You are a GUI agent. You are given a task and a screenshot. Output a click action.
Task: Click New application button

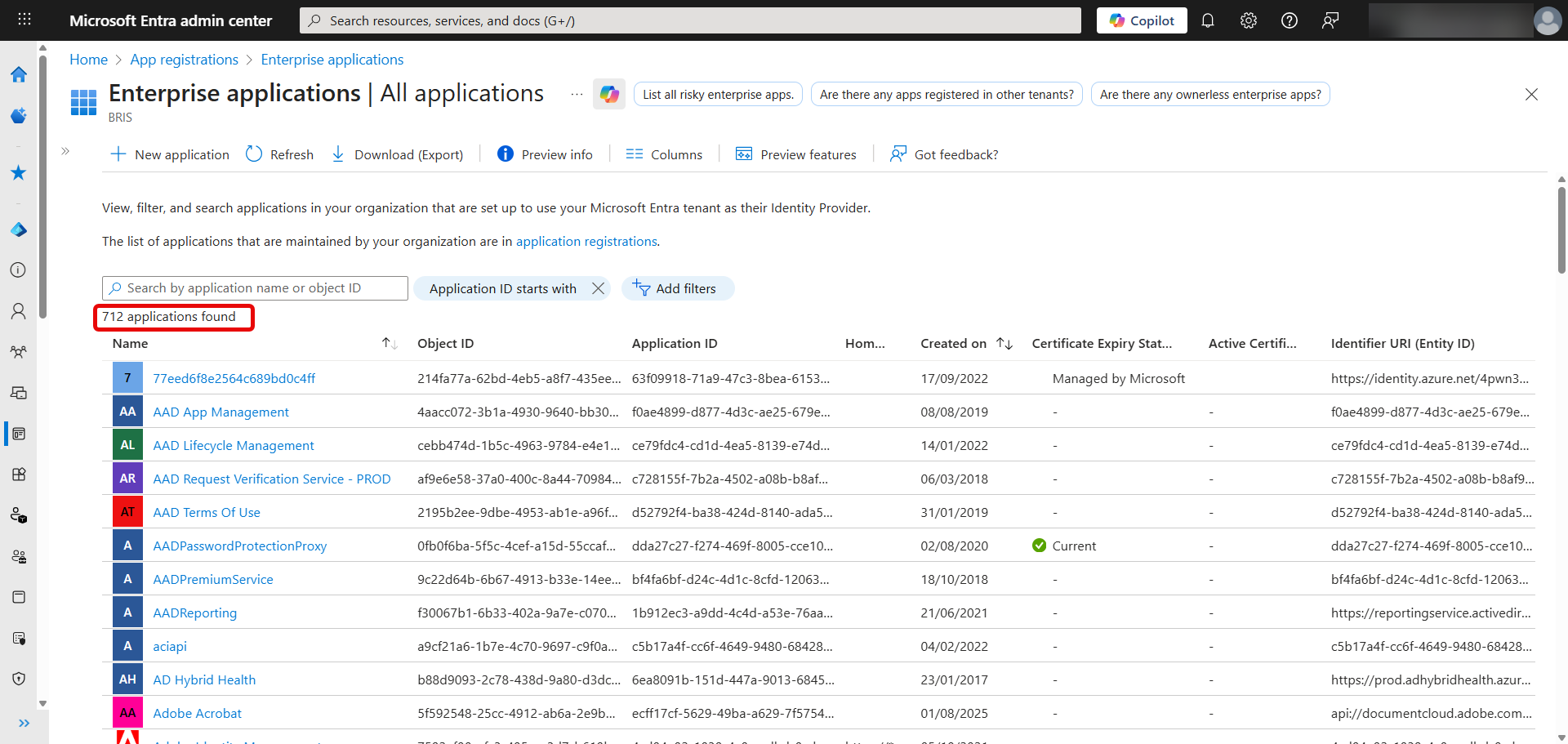point(169,154)
